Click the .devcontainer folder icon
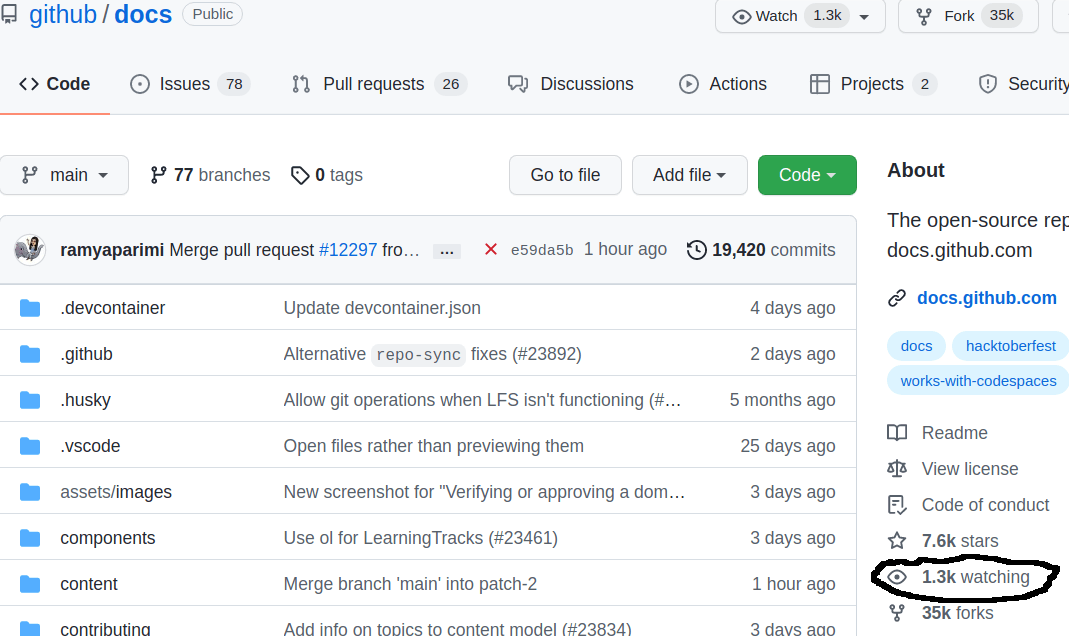Viewport: 1069px width, 636px height. [30, 308]
